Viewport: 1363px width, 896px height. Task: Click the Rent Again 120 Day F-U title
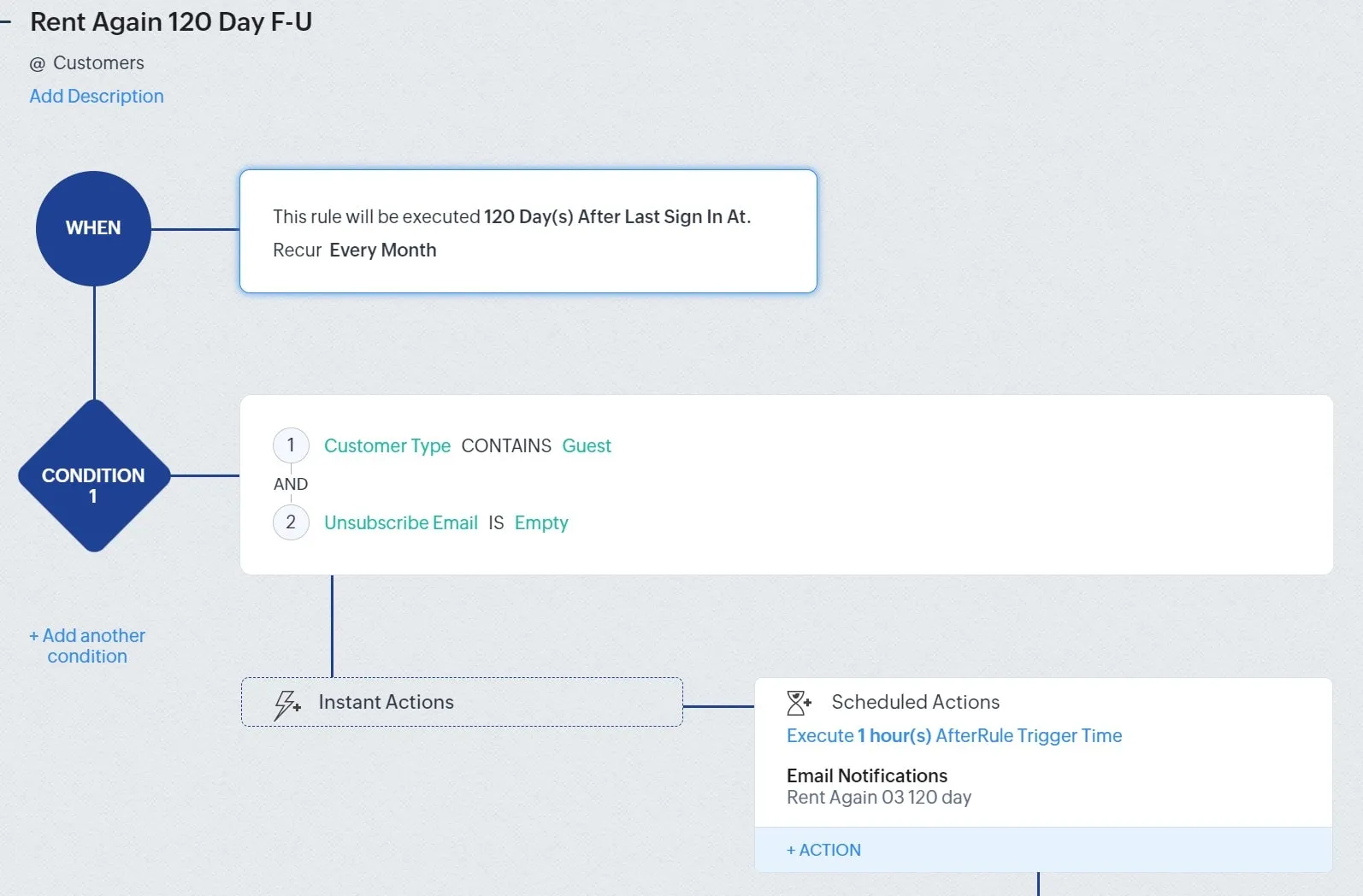[x=171, y=21]
